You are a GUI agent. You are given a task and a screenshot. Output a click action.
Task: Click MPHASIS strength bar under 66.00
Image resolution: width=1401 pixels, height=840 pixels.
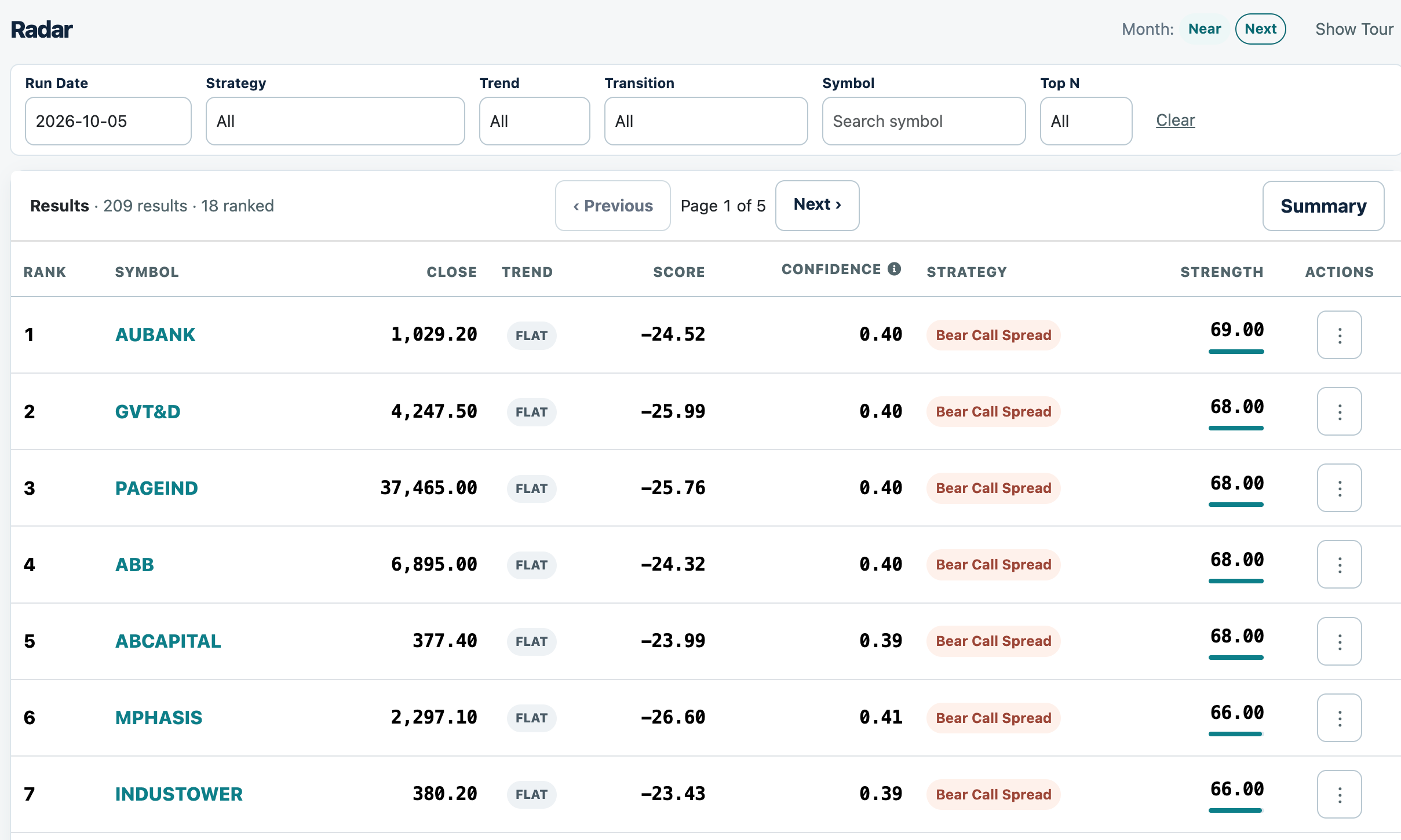coord(1236,734)
